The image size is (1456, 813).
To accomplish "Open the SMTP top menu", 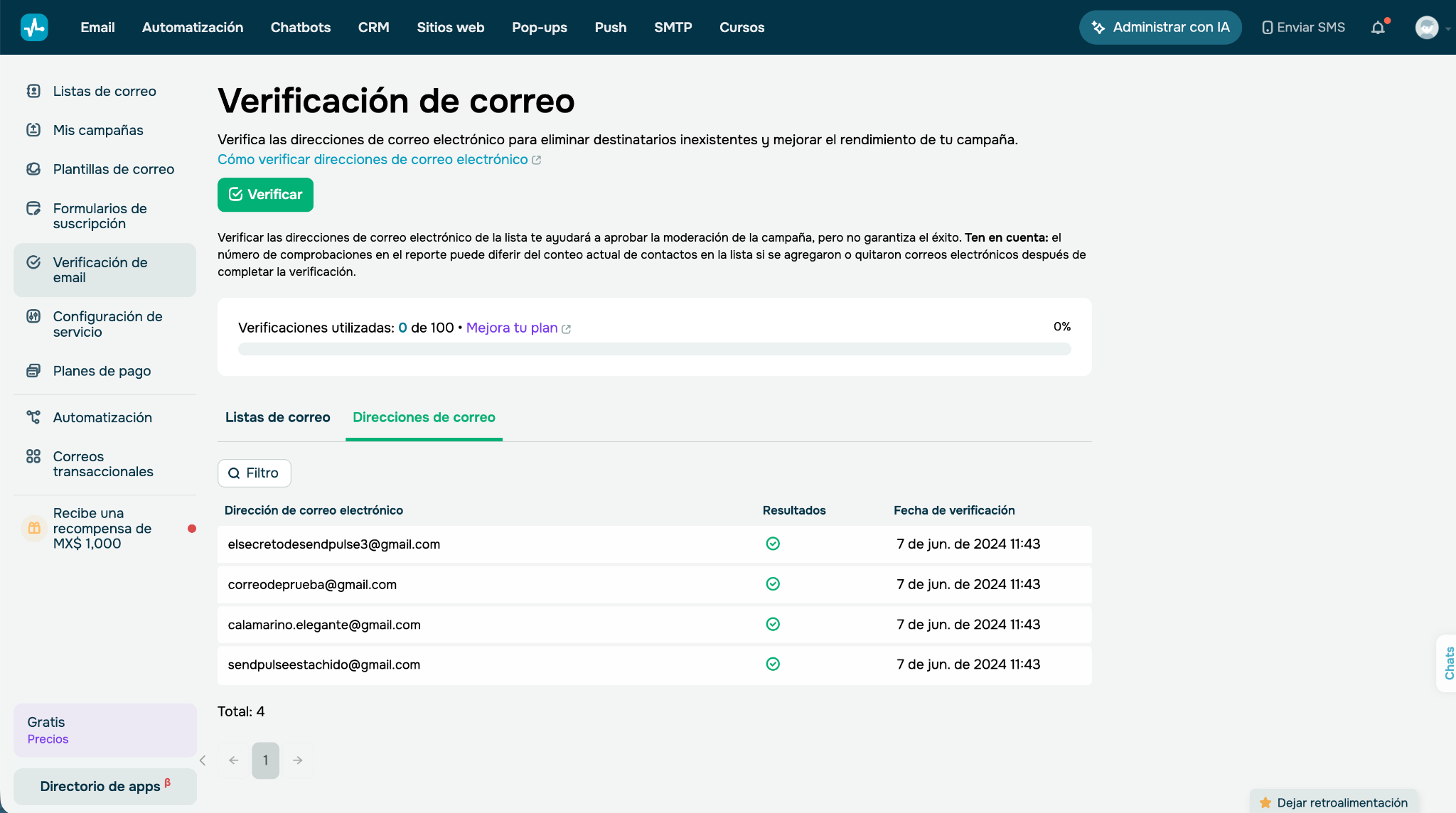I will tap(673, 28).
